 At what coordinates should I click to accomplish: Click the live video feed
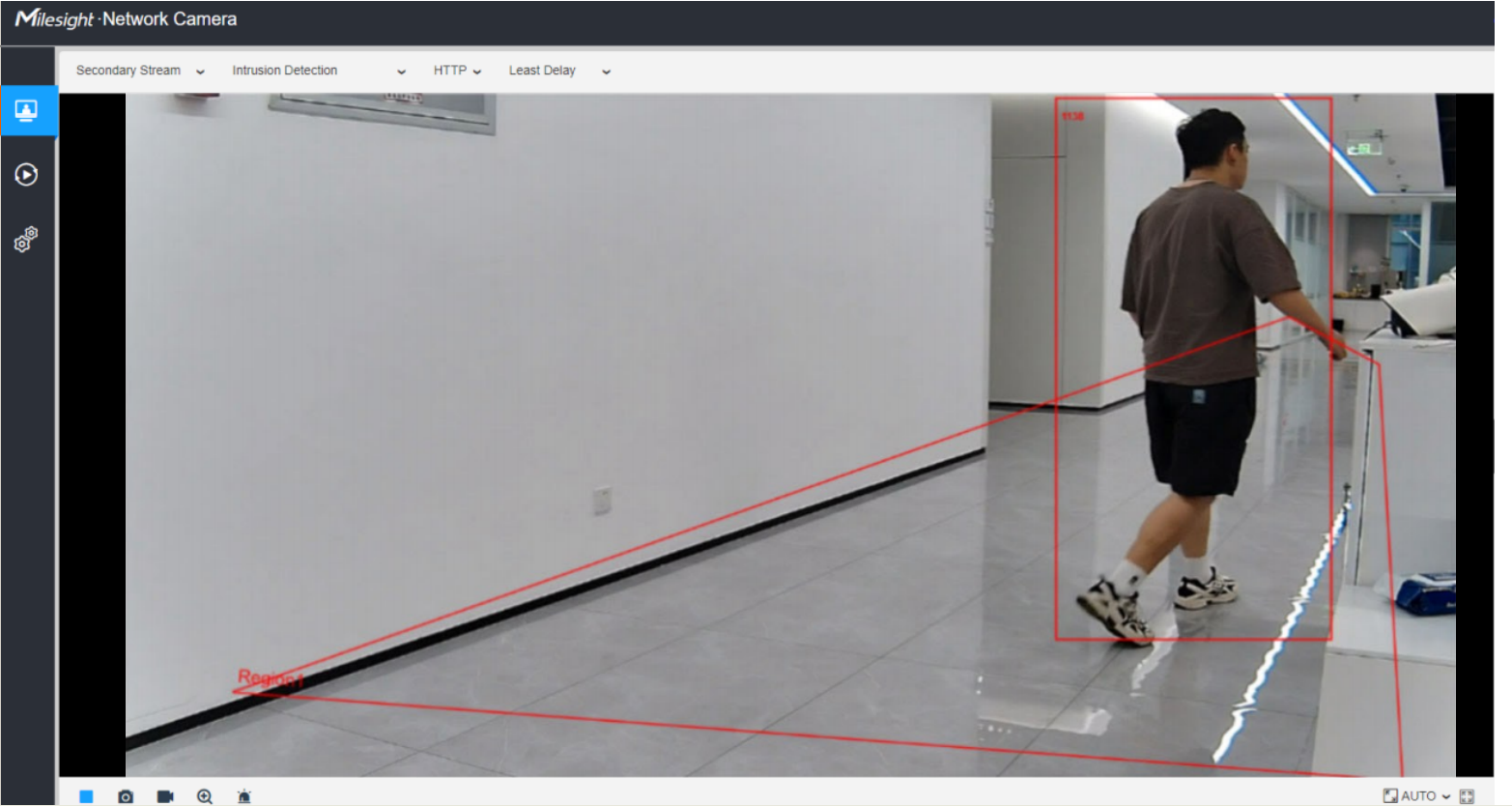pos(790,435)
